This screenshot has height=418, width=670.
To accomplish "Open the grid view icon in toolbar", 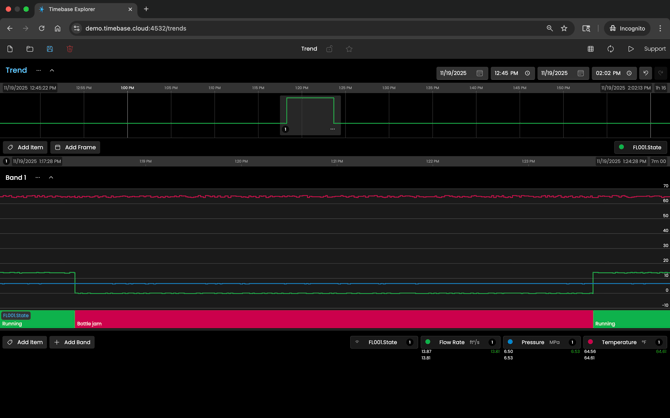I will pos(591,49).
